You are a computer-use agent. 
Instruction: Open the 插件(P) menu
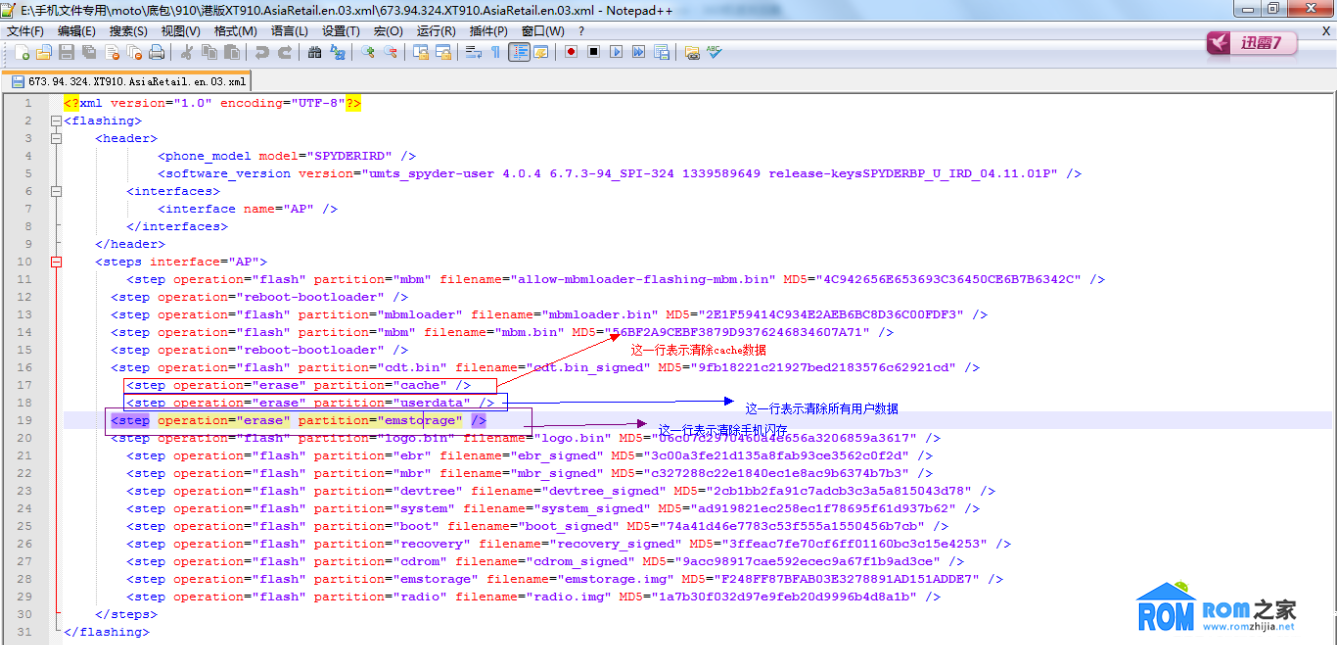488,31
